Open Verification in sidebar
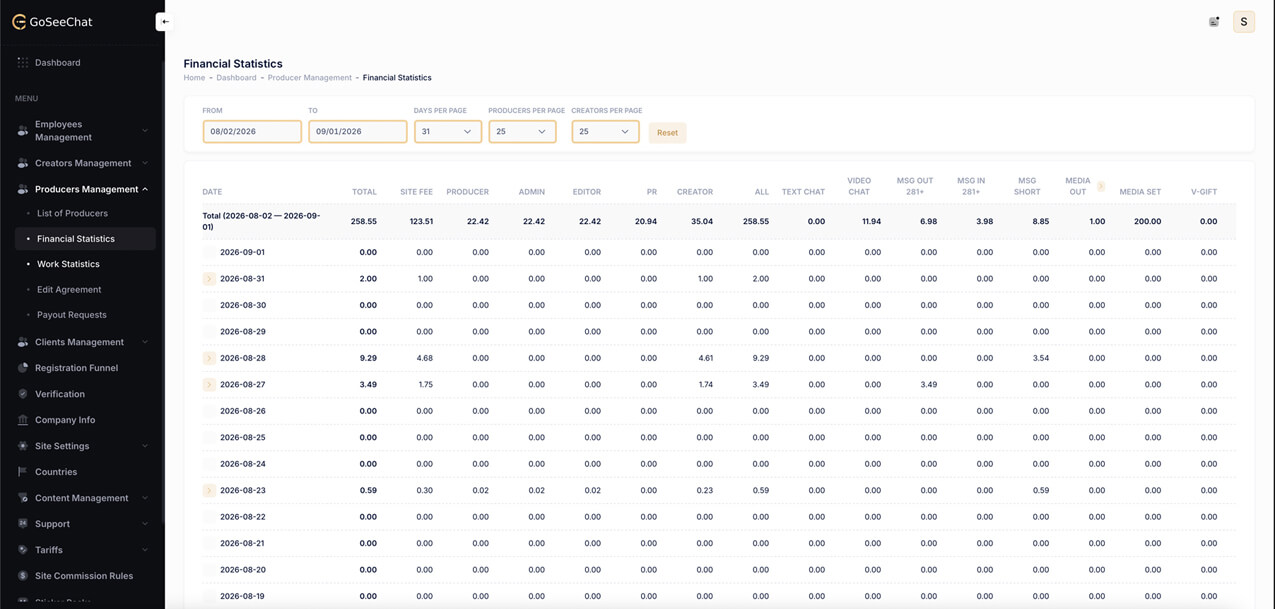The image size is (1275, 609). point(60,394)
